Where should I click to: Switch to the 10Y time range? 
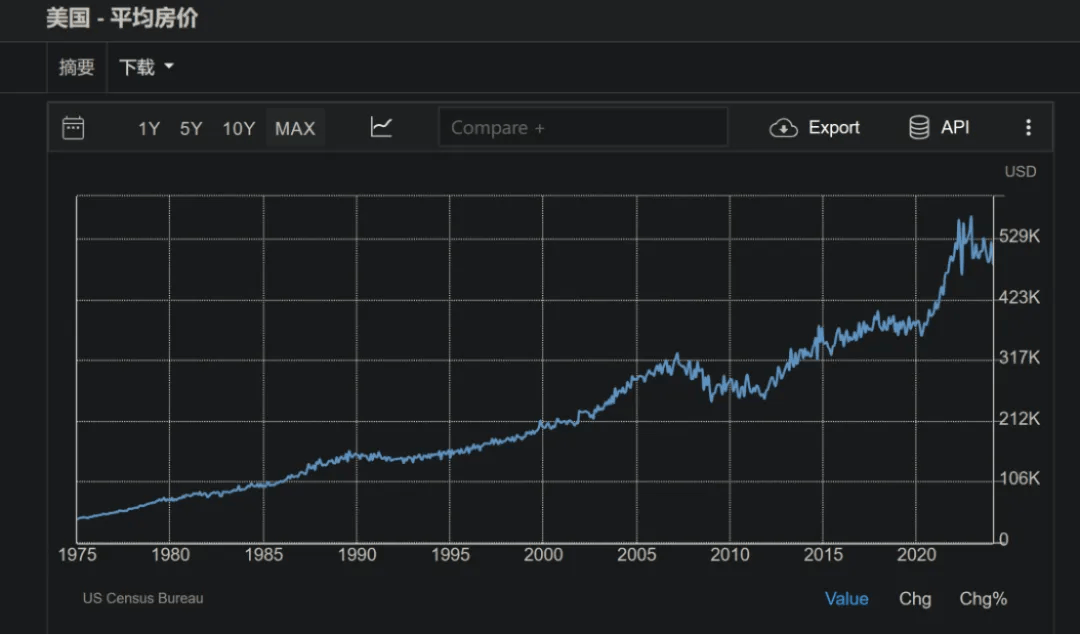coord(239,128)
